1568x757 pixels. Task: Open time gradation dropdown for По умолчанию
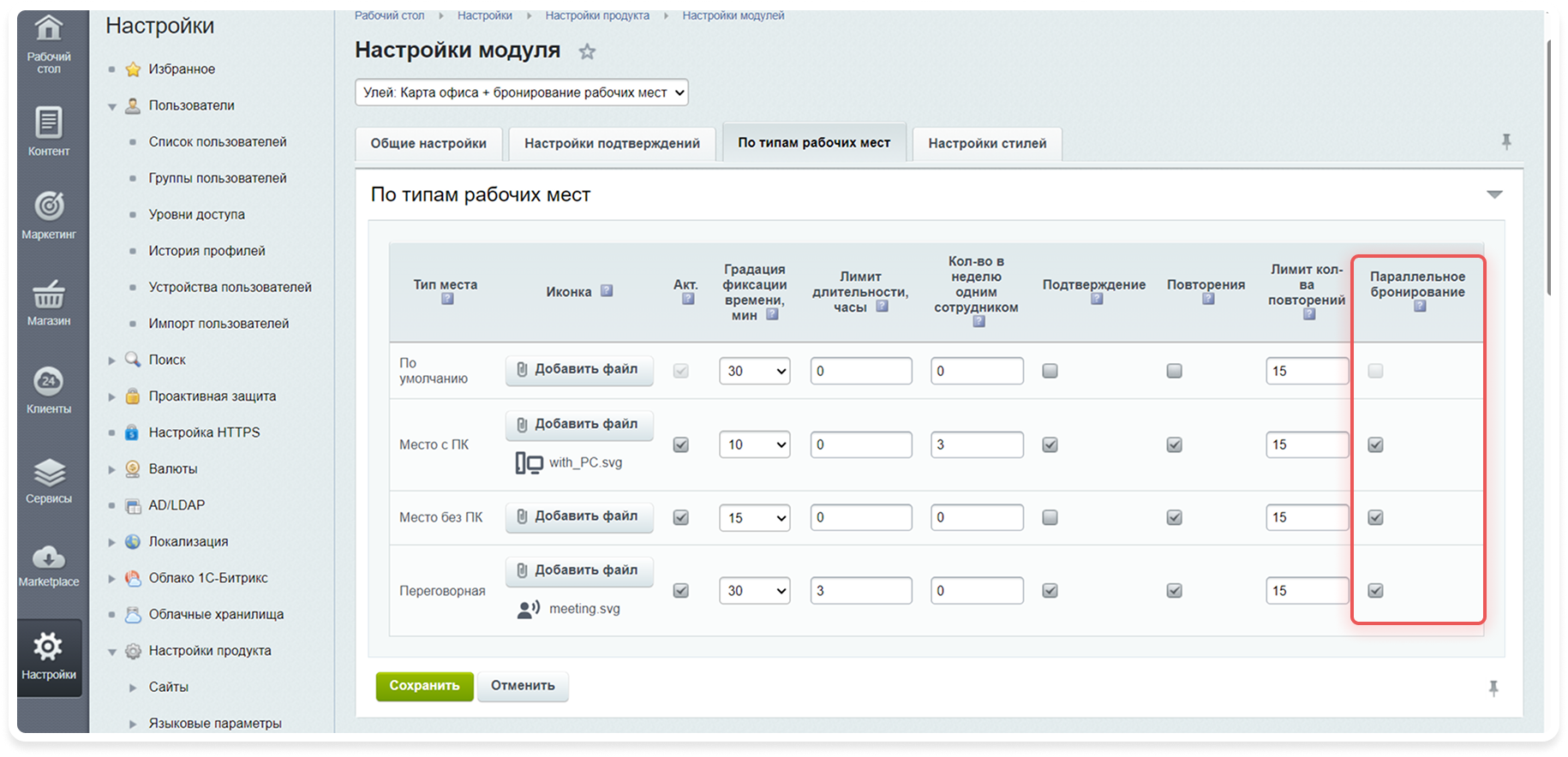pyautogui.click(x=755, y=371)
